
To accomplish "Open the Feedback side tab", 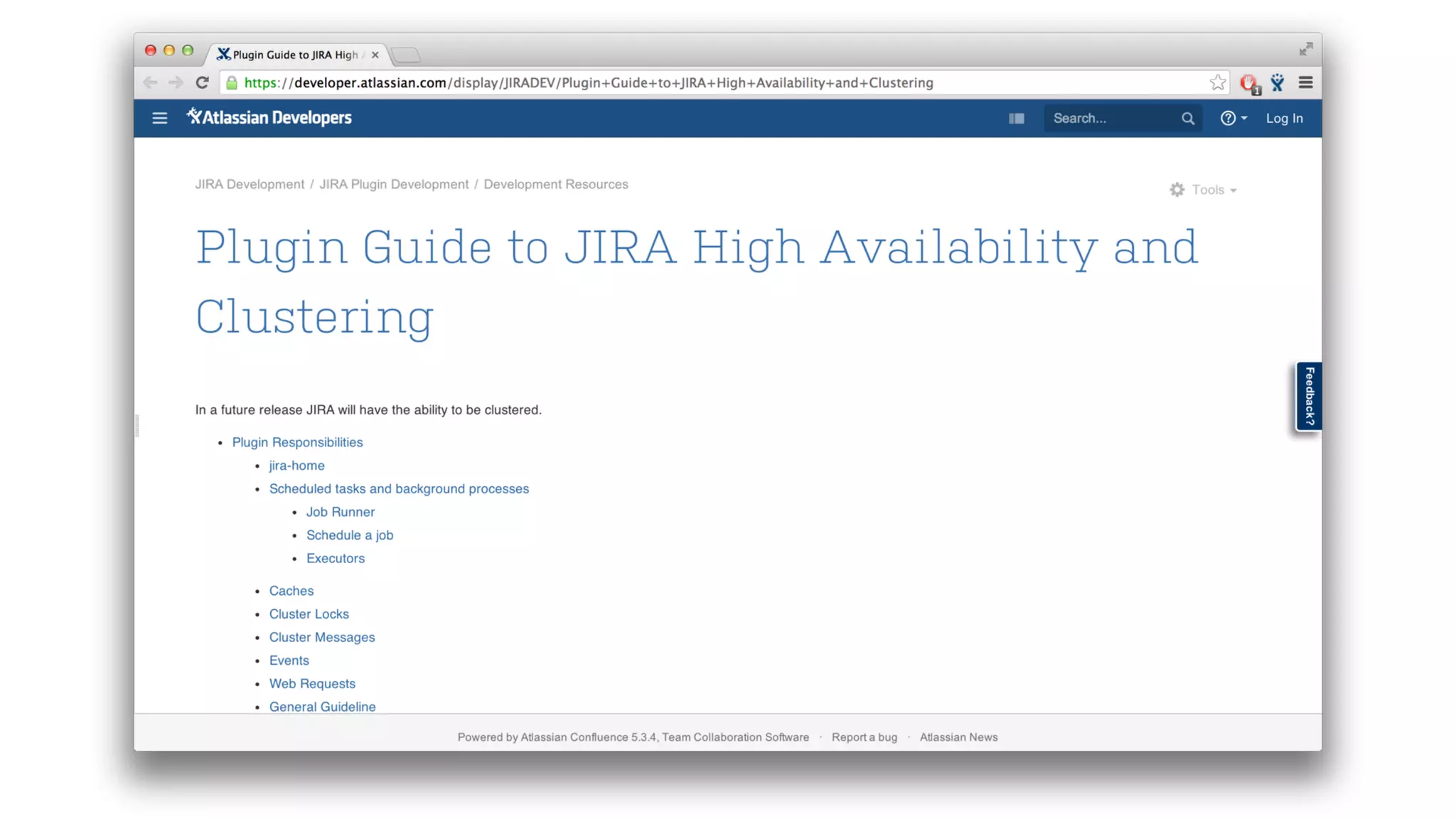I will coord(1308,396).
